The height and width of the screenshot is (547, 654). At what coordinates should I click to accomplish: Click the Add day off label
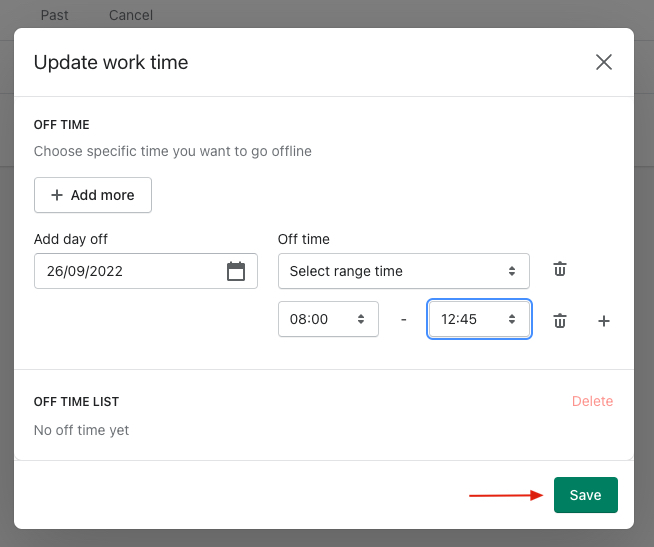(71, 239)
